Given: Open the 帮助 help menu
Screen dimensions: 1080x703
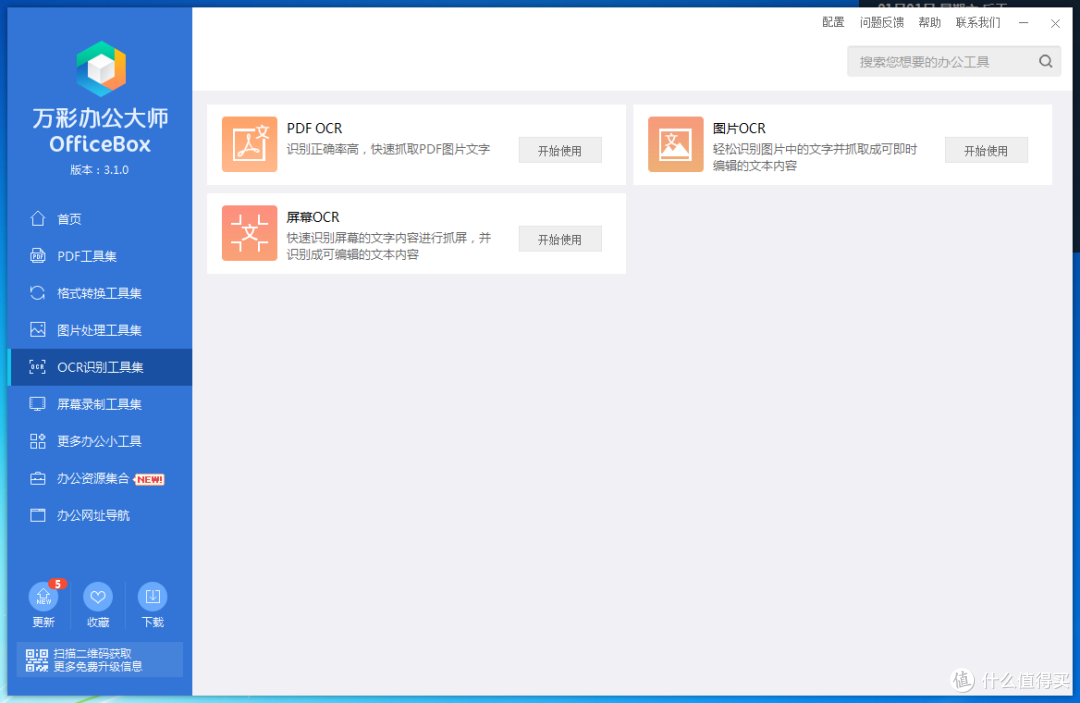Looking at the screenshot, I should (x=929, y=22).
